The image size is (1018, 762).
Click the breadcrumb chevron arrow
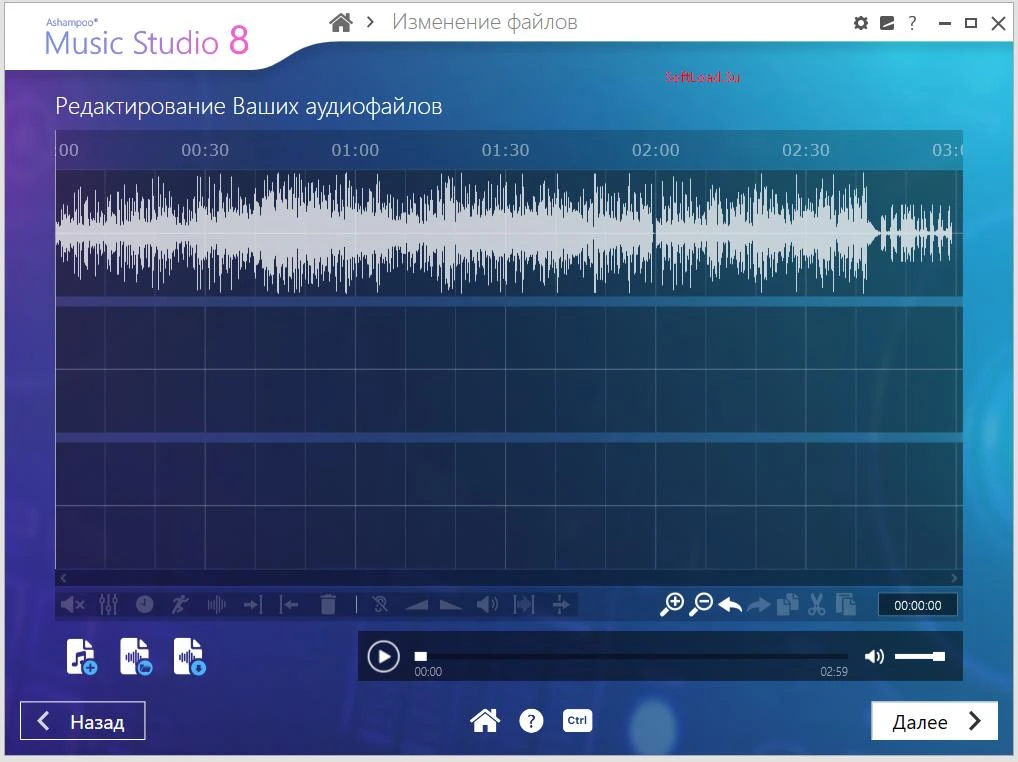point(371,22)
